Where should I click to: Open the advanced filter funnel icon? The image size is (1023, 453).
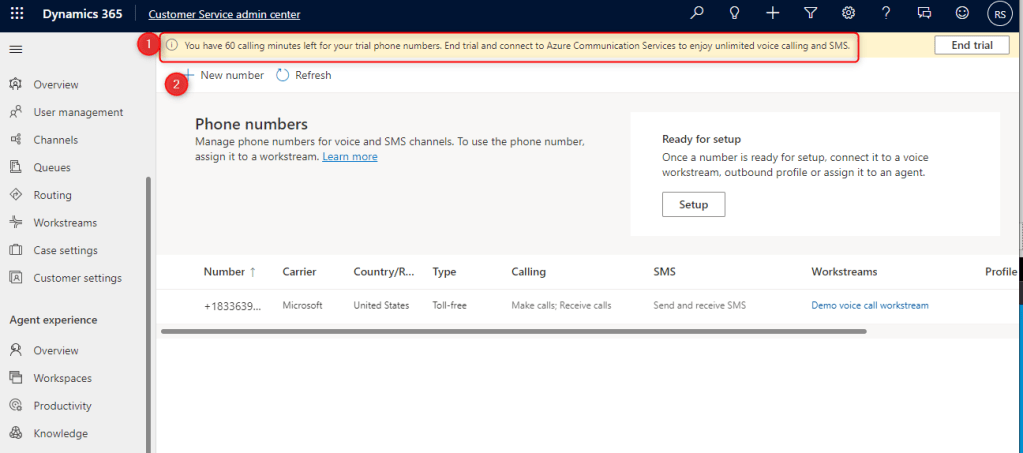(x=810, y=13)
